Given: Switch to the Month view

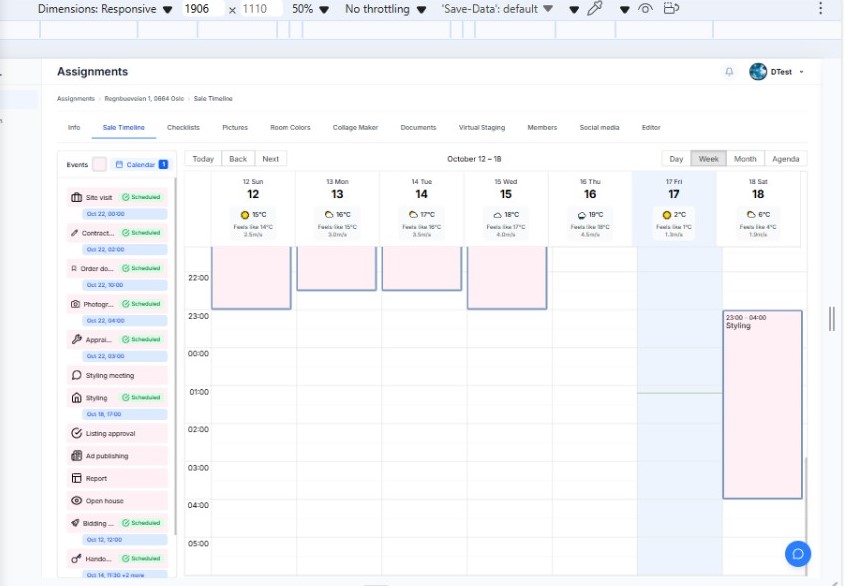Looking at the screenshot, I should (745, 159).
